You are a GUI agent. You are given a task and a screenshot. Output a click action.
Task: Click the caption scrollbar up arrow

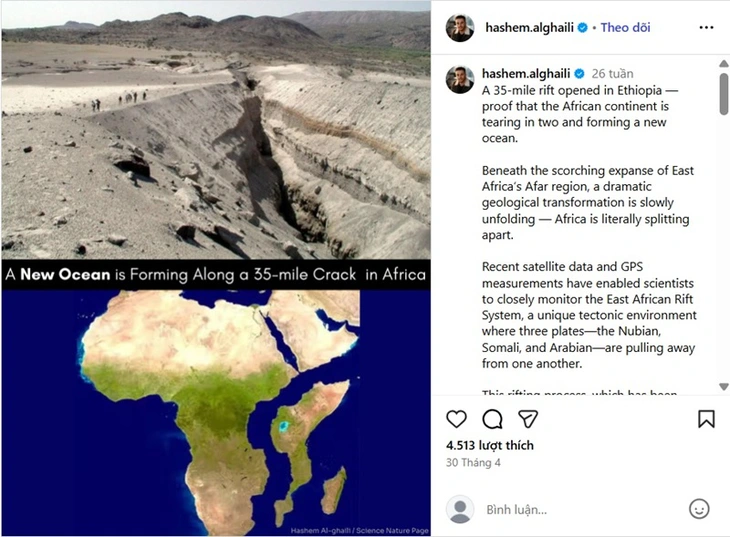click(x=723, y=64)
